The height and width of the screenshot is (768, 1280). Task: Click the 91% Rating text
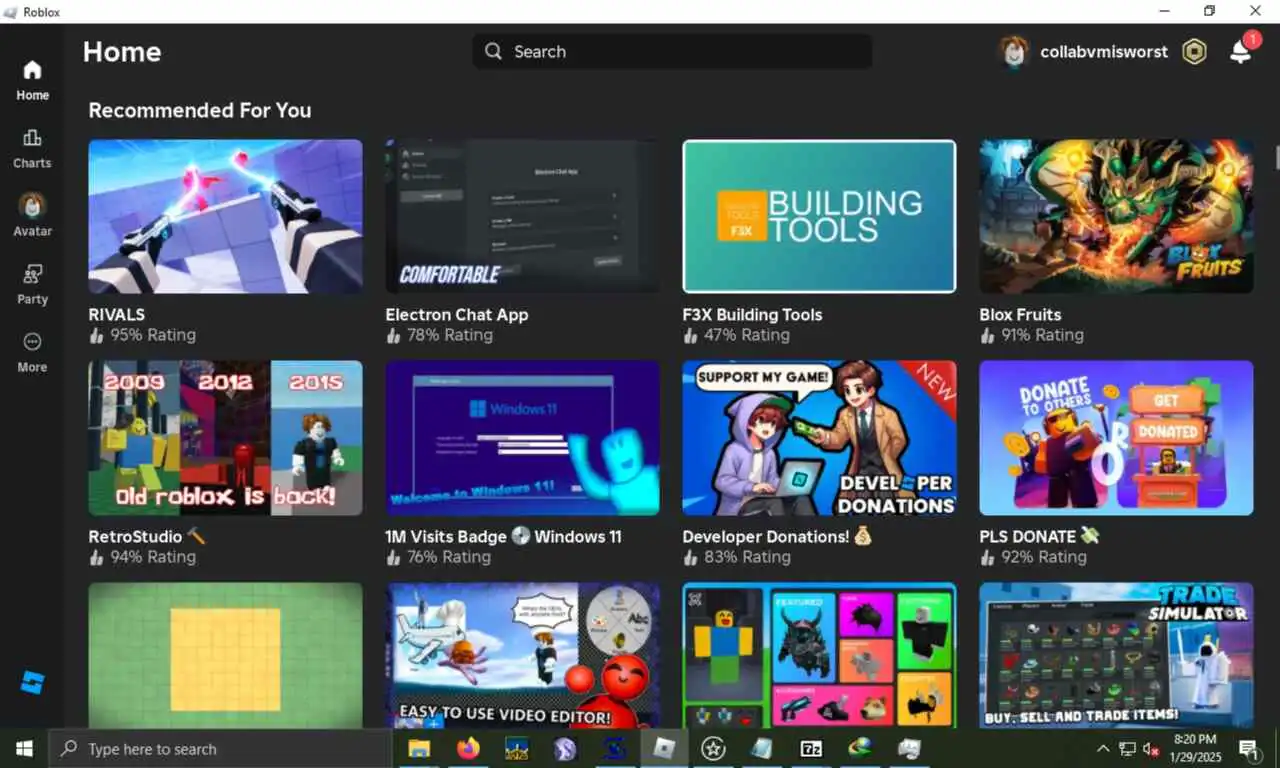pos(1044,335)
